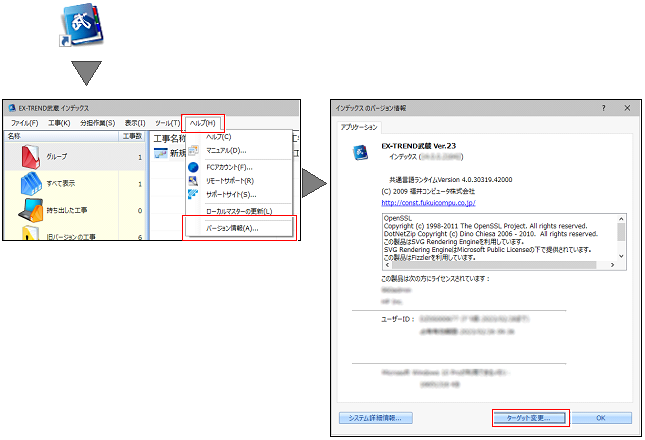The width and height of the screenshot is (645, 440).
Task: Select the 持ち出した工事 row label
Action: (67, 210)
